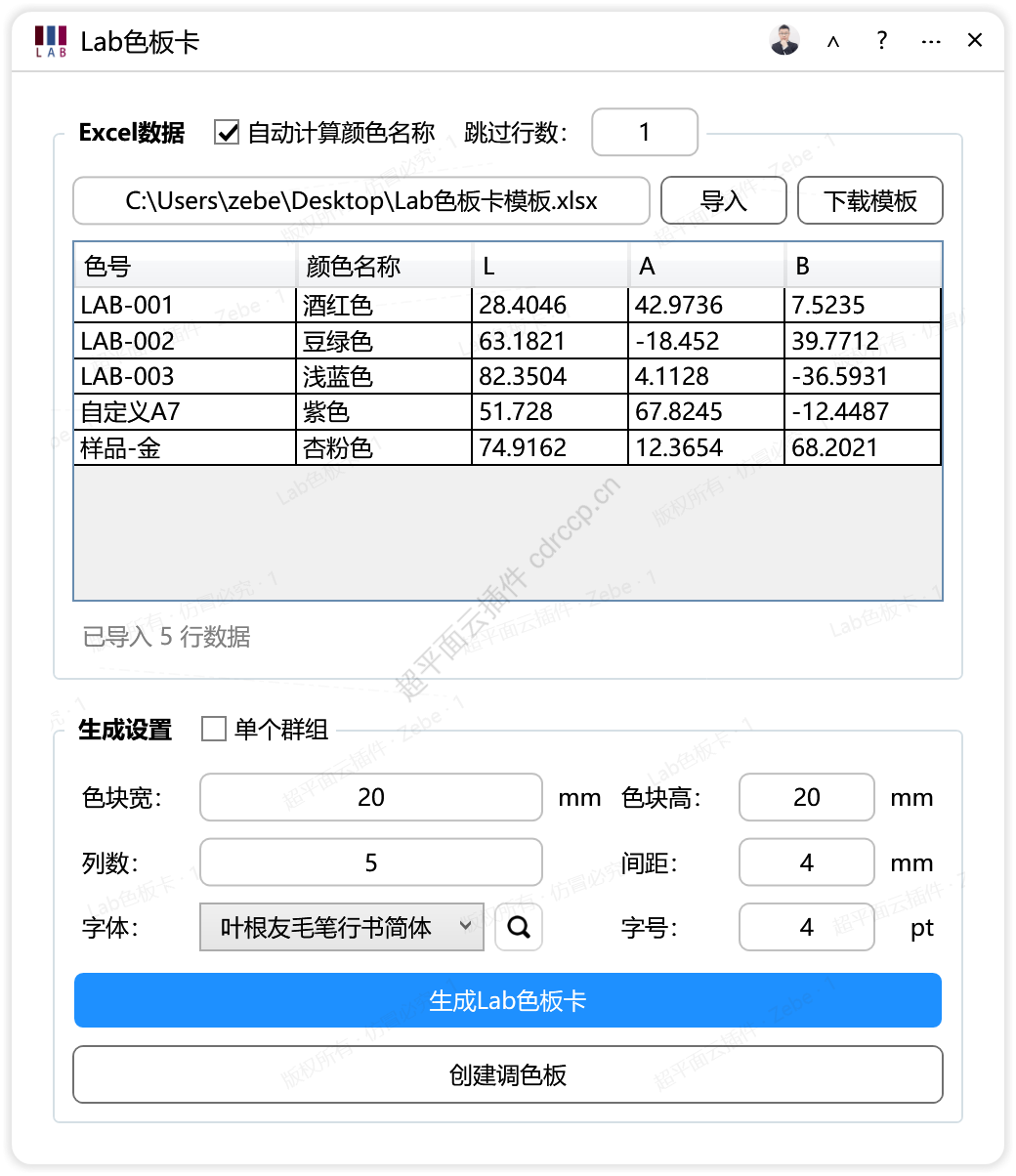The height and width of the screenshot is (1176, 1016).
Task: Click the A value 12.3654
Action: (706, 447)
